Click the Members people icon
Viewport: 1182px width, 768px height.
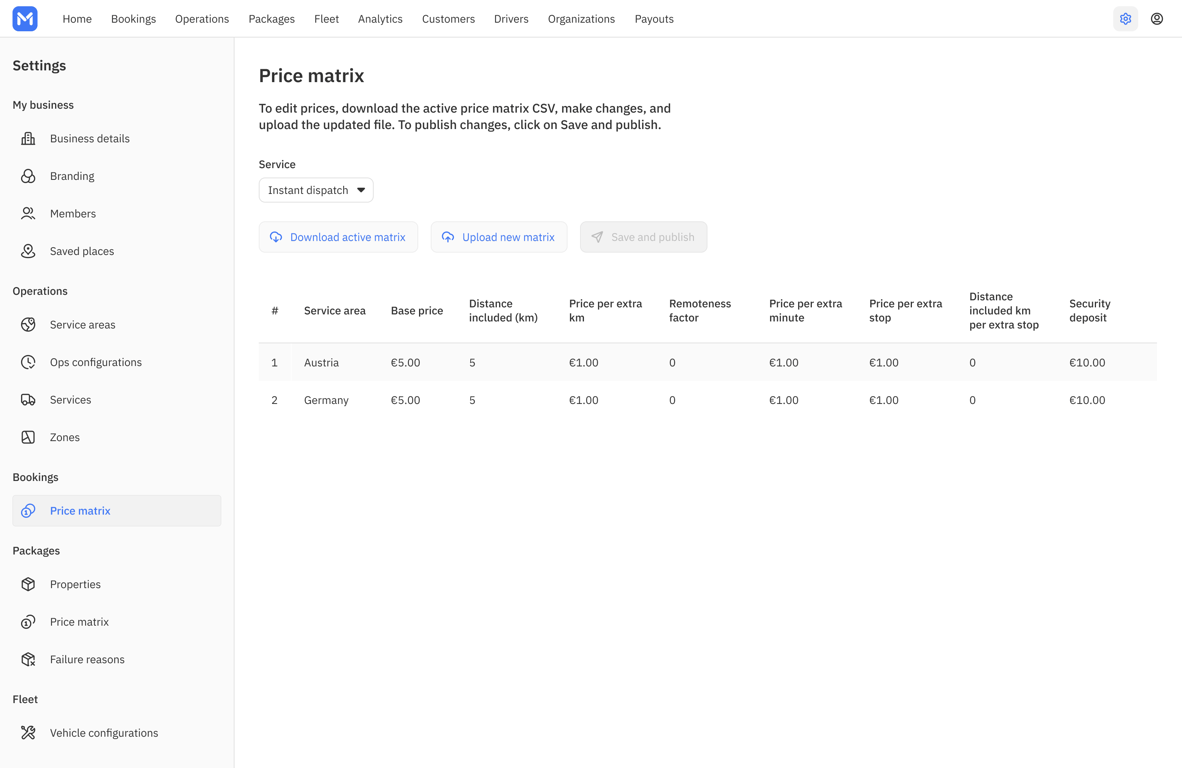(28, 214)
